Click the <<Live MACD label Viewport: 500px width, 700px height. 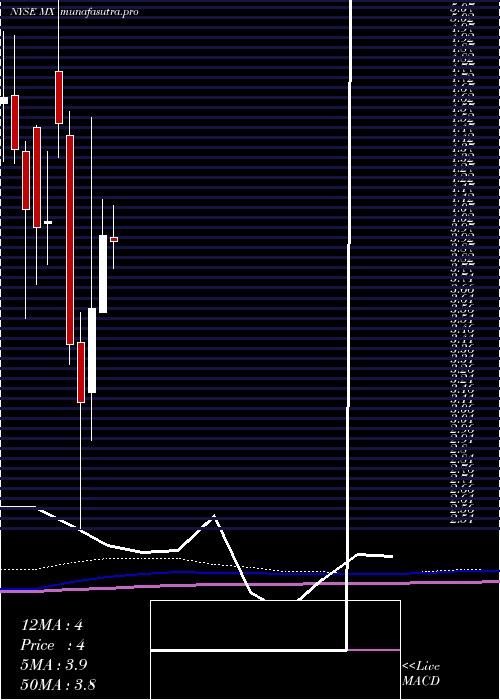pyautogui.click(x=421, y=674)
